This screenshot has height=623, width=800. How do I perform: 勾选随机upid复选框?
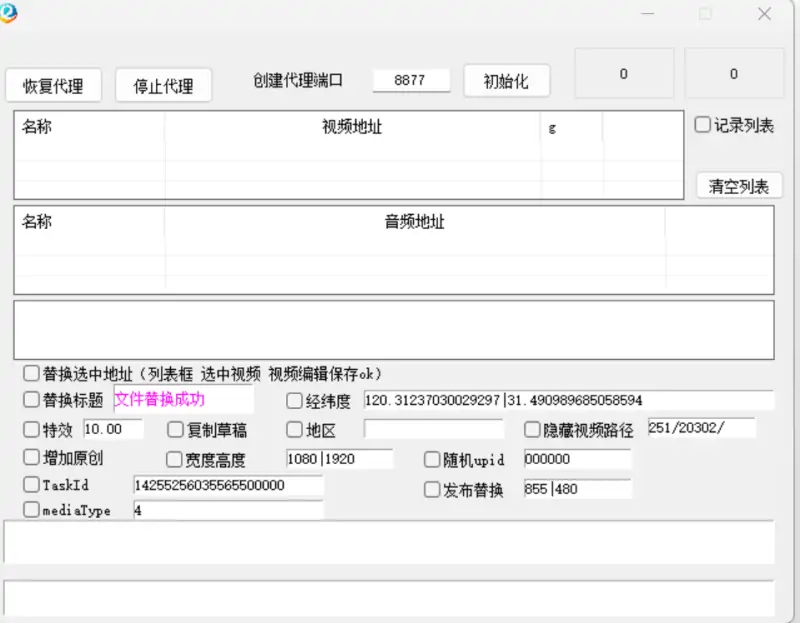pos(431,460)
